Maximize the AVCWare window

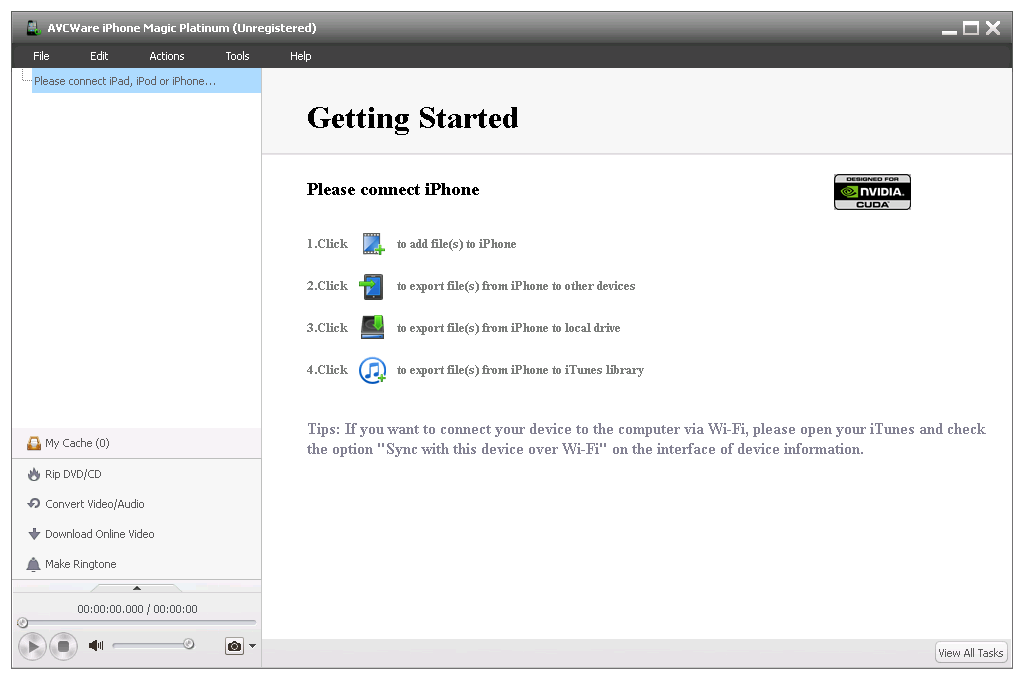click(971, 28)
